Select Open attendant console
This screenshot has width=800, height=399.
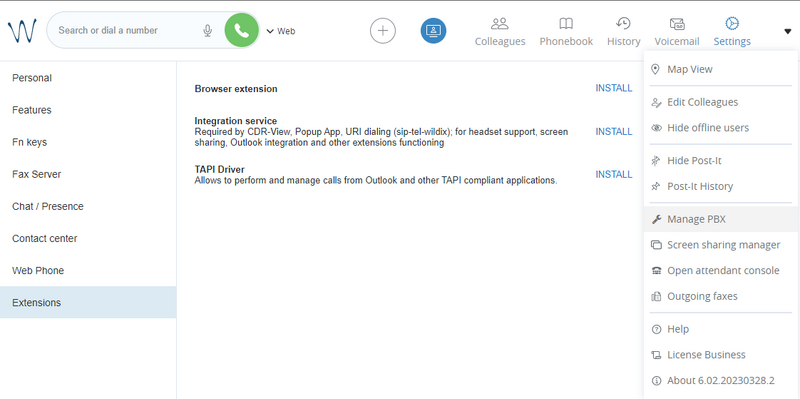click(x=720, y=270)
